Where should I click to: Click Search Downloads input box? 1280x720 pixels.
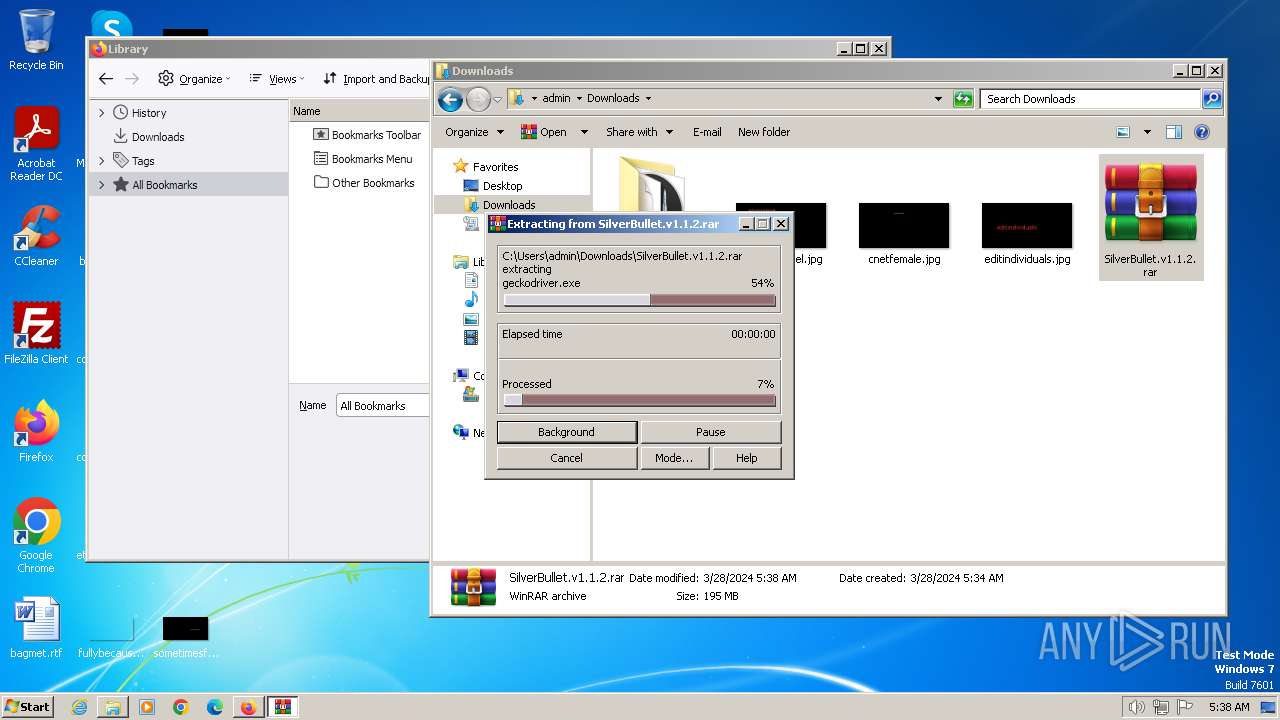tap(1090, 99)
